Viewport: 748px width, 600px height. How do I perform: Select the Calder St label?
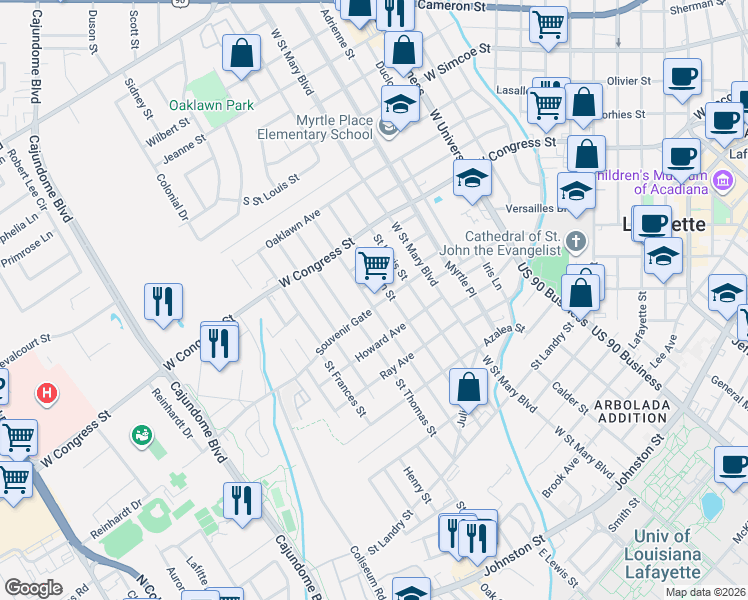coord(570,398)
